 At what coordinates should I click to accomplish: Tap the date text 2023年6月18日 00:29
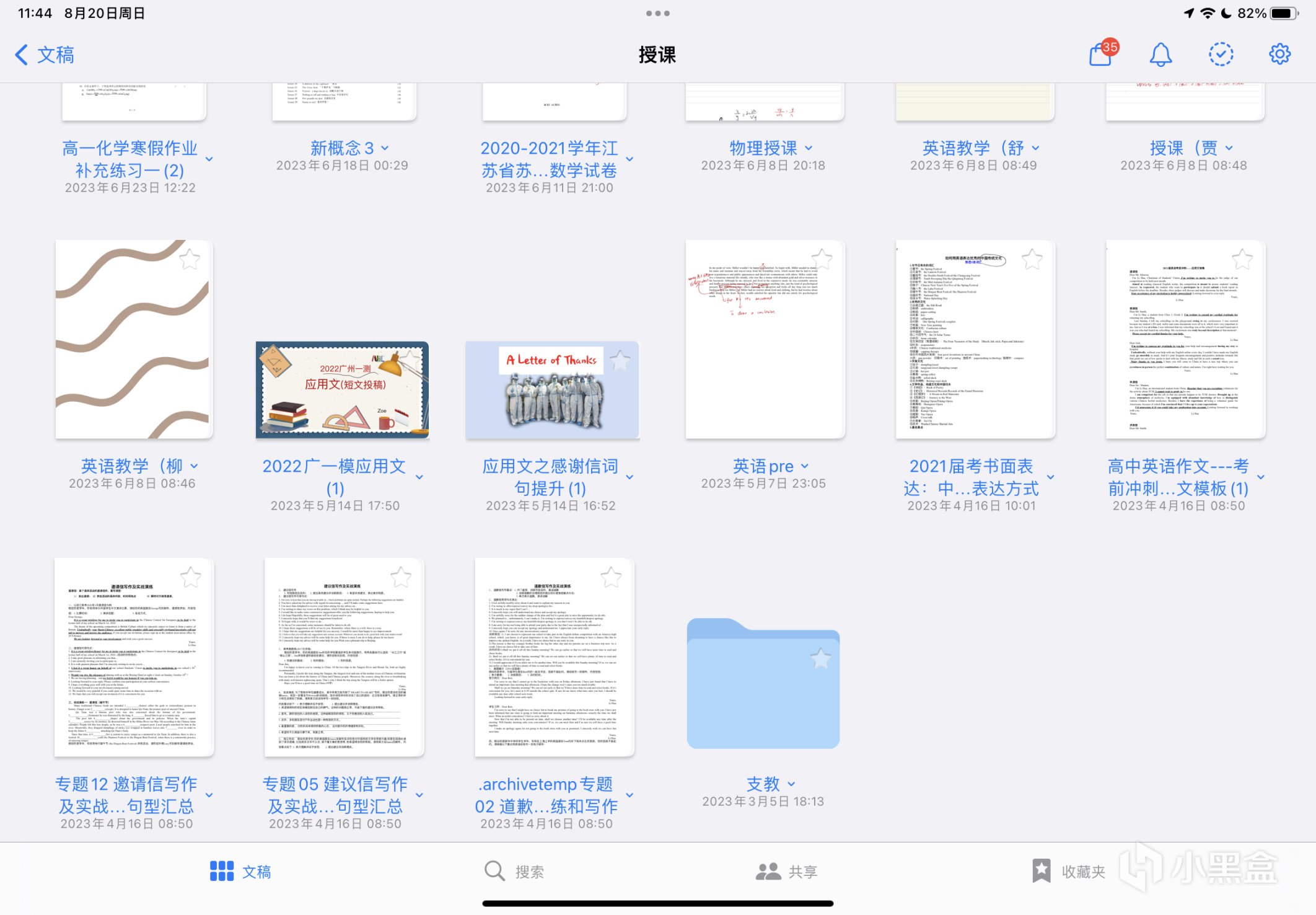[x=342, y=166]
